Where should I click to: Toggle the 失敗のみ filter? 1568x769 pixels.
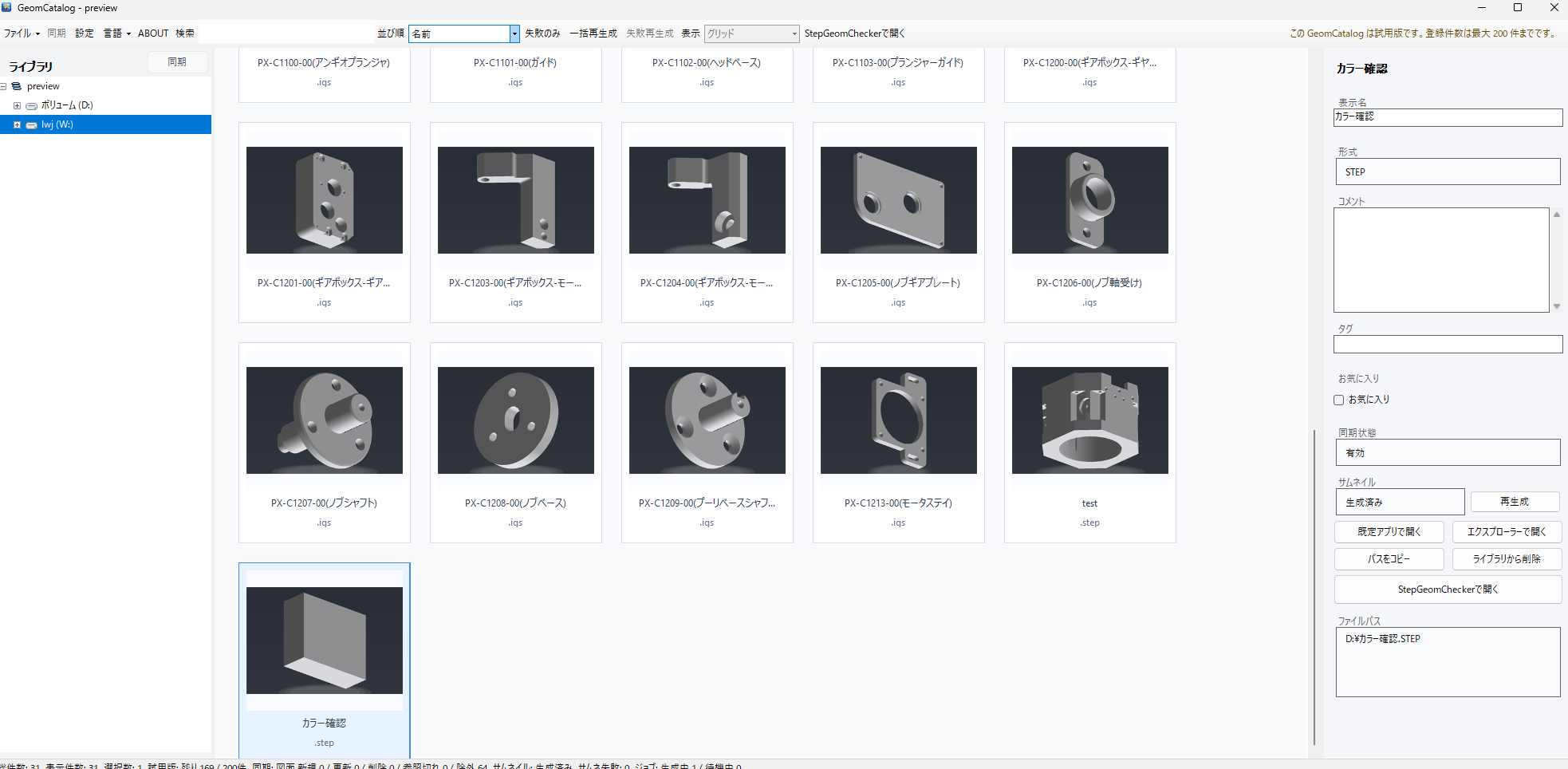(x=542, y=34)
